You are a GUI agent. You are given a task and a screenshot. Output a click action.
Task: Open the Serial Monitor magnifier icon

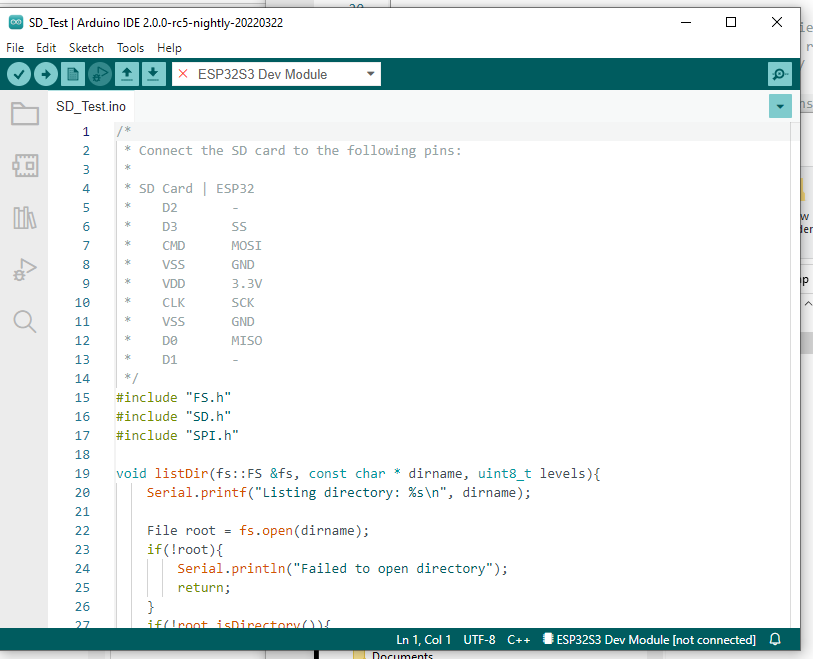(779, 74)
